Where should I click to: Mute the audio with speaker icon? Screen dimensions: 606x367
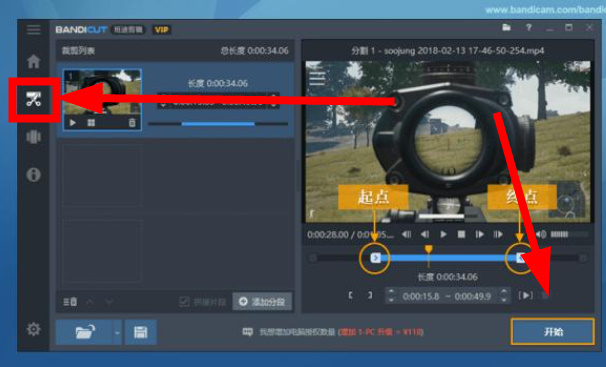click(x=541, y=234)
